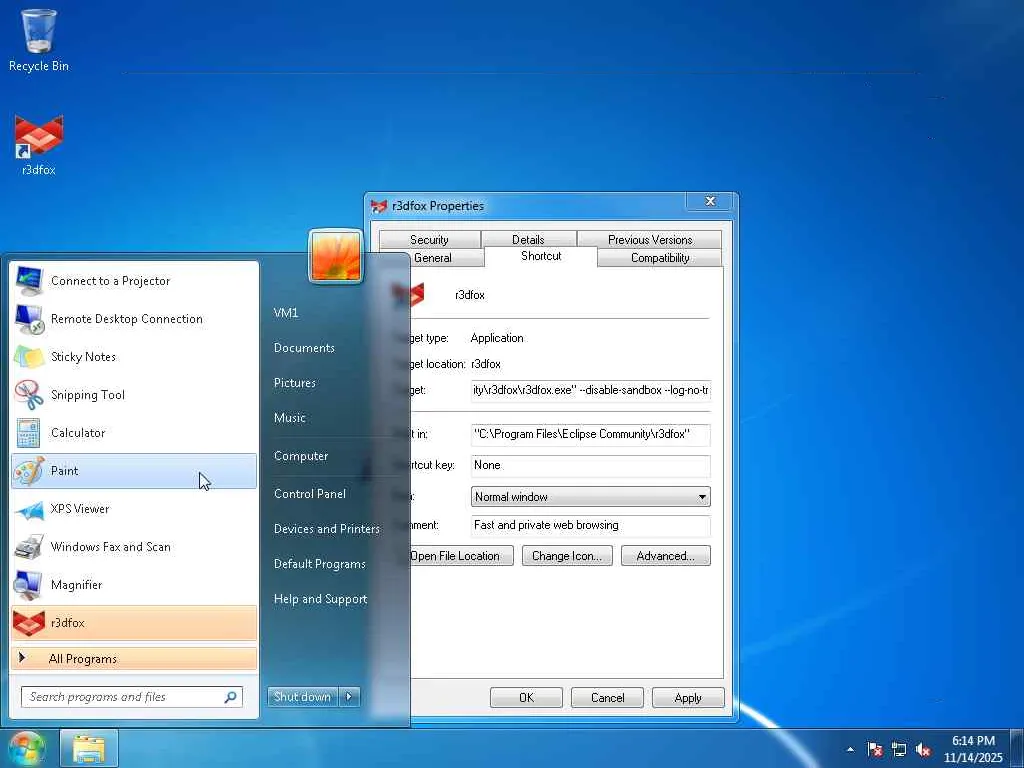Launch Remote Desktop Connection from Start menu
This screenshot has height=768, width=1024.
[x=134, y=319]
